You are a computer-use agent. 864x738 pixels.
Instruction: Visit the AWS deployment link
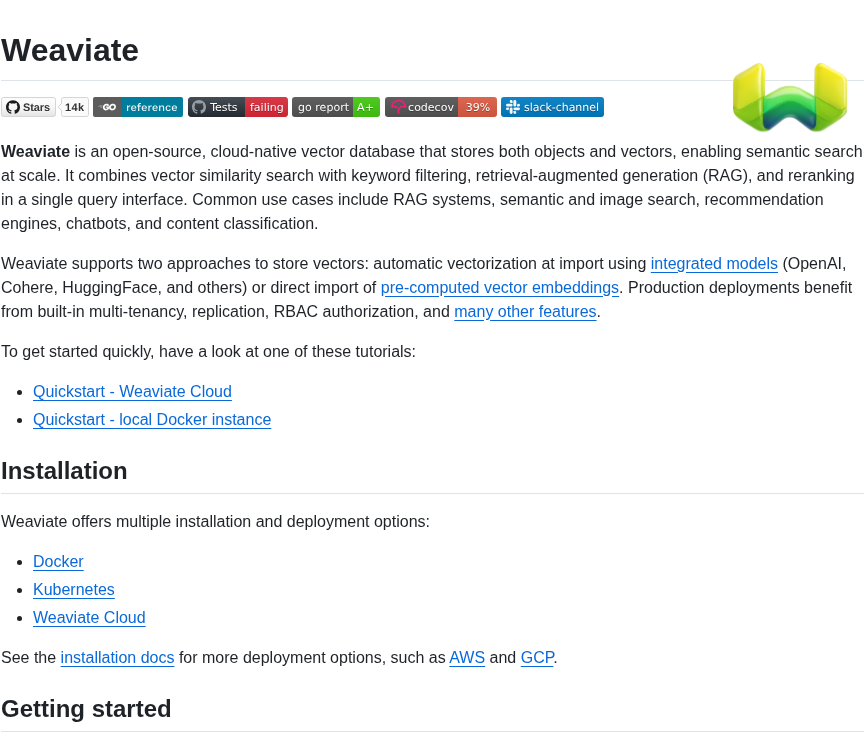pyautogui.click(x=467, y=658)
